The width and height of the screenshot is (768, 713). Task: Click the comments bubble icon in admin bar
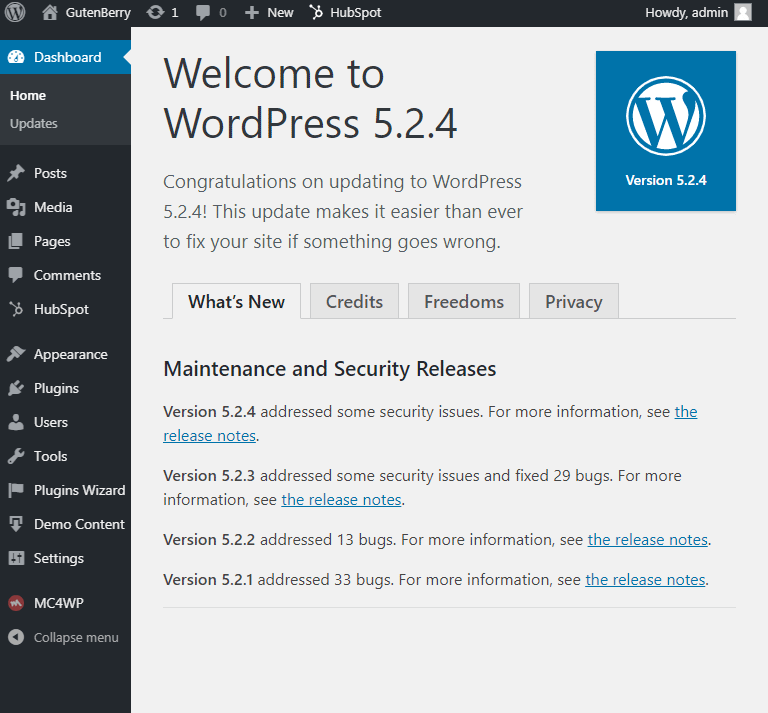(203, 13)
